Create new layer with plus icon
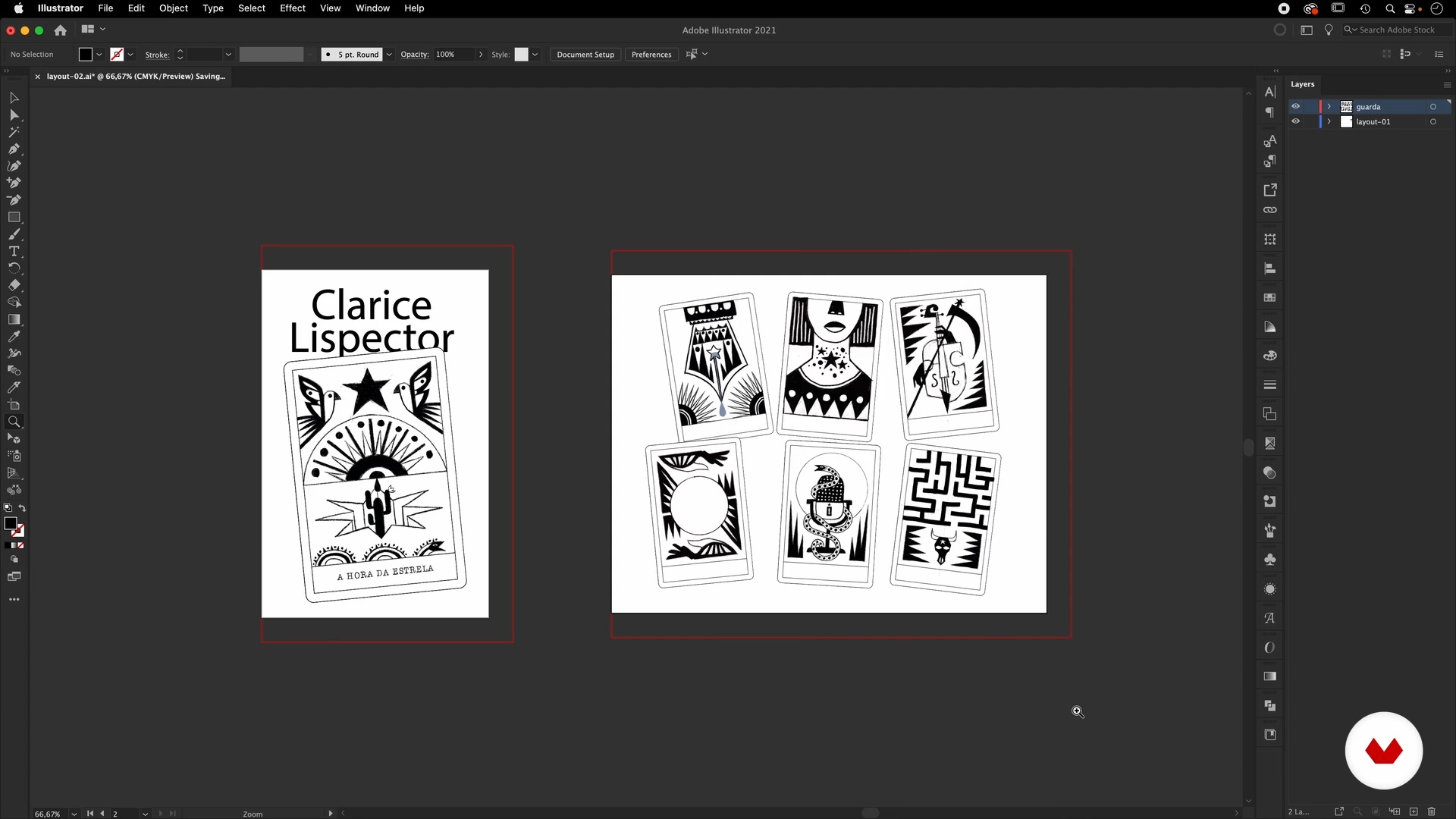 pyautogui.click(x=1414, y=811)
